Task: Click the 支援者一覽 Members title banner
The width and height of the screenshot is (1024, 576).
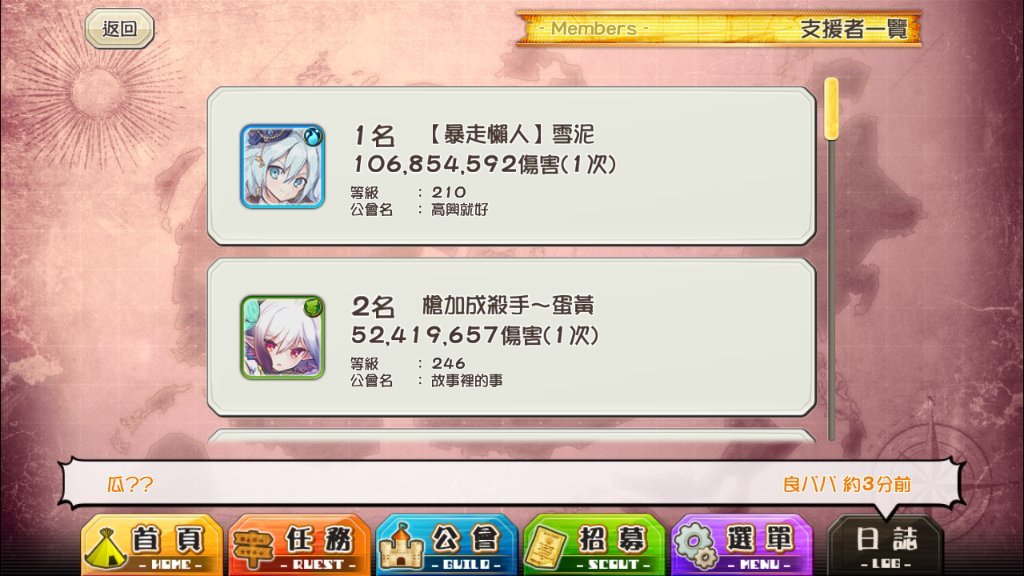Action: [x=718, y=28]
